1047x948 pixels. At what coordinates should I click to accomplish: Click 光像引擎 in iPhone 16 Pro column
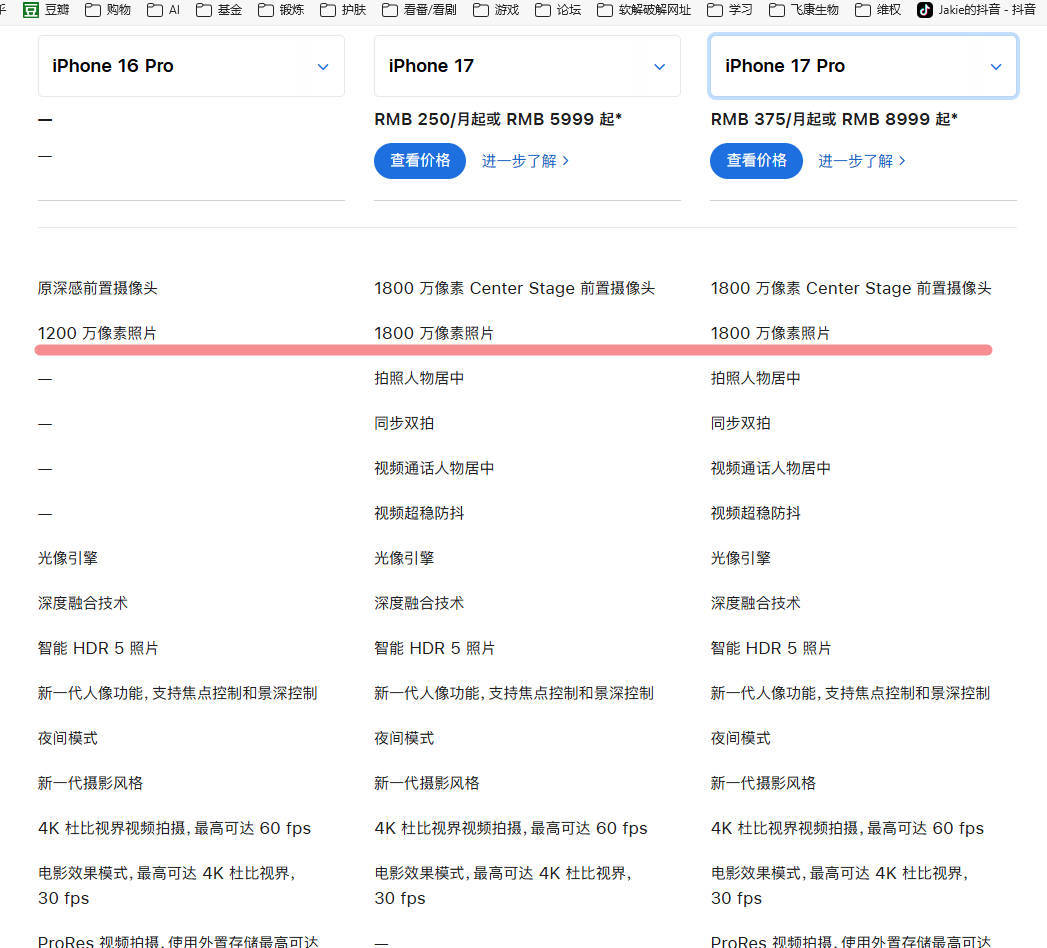coord(68,558)
